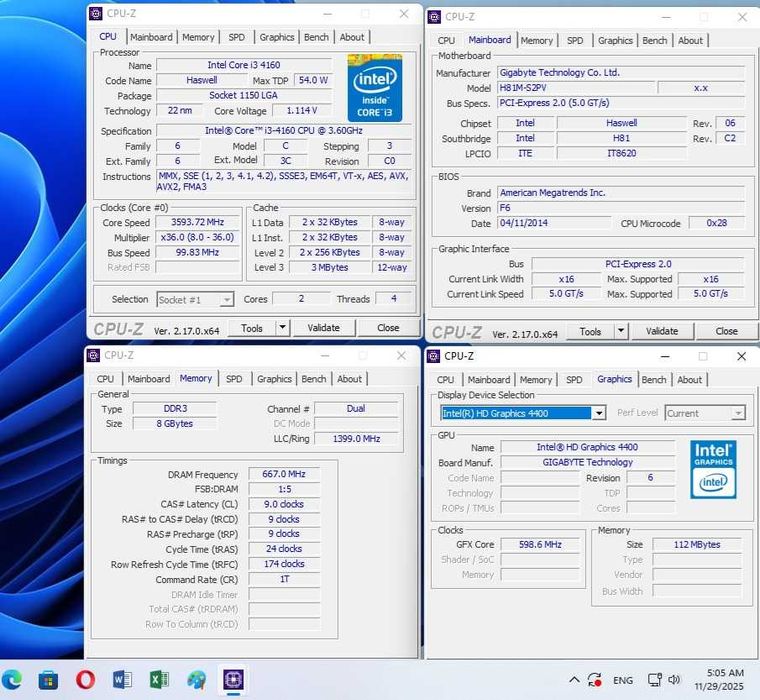Viewport: 760px width, 700px height.
Task: Open Microsoft Word from the taskbar
Action: tap(122, 680)
